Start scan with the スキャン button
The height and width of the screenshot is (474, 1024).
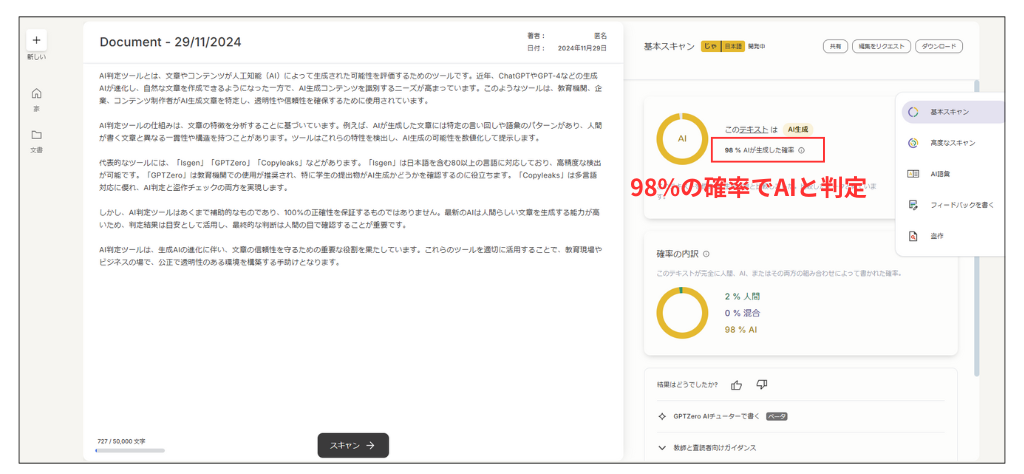click(353, 445)
